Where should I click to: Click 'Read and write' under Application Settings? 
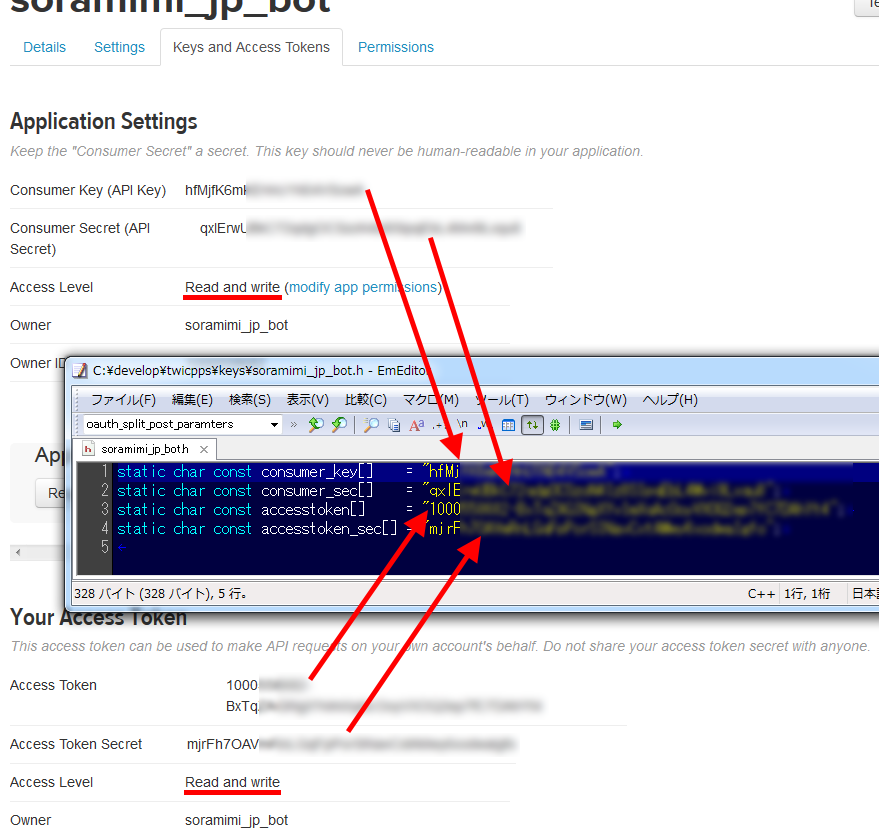pos(232,287)
